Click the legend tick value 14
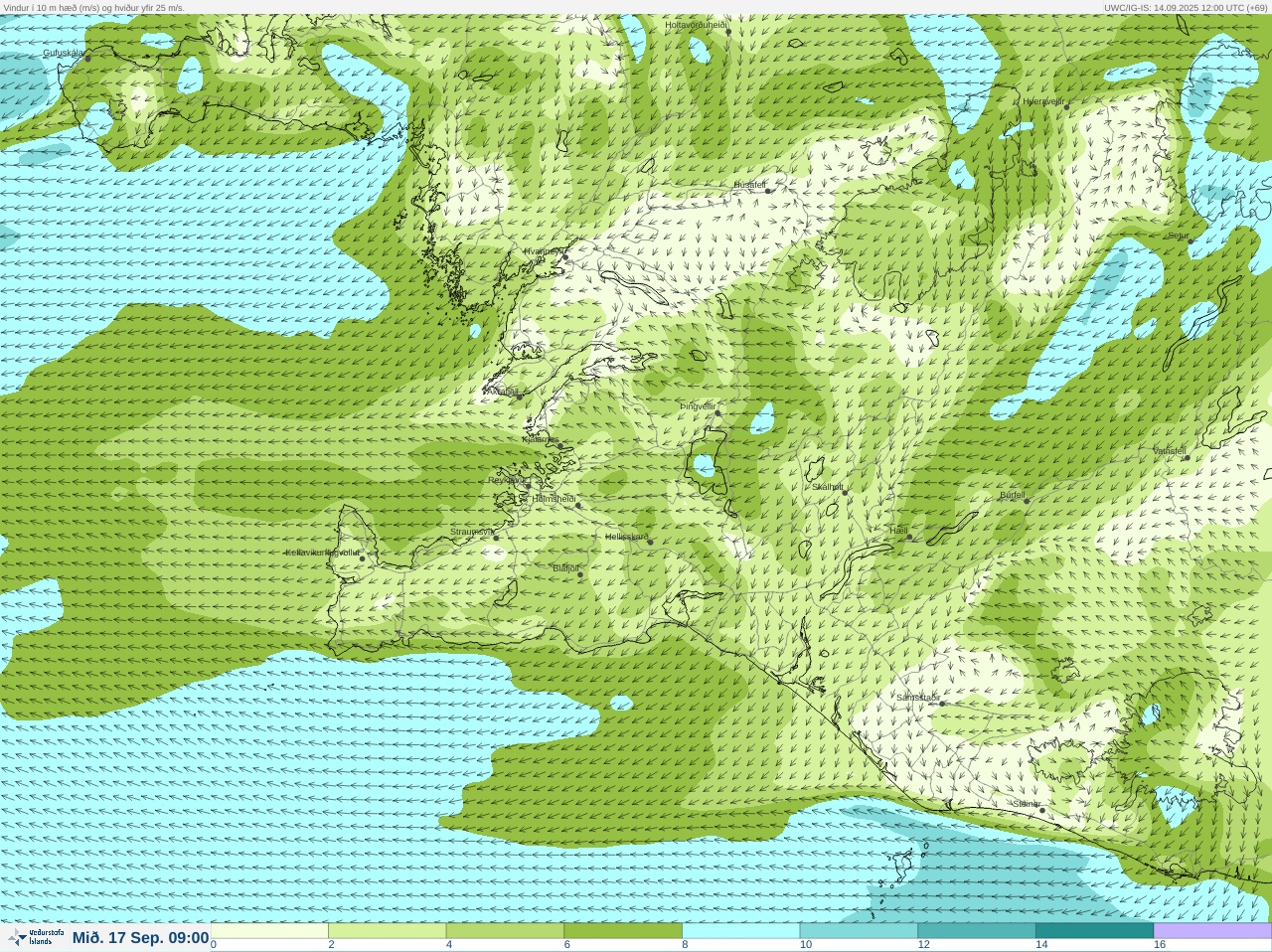 coord(1041,945)
